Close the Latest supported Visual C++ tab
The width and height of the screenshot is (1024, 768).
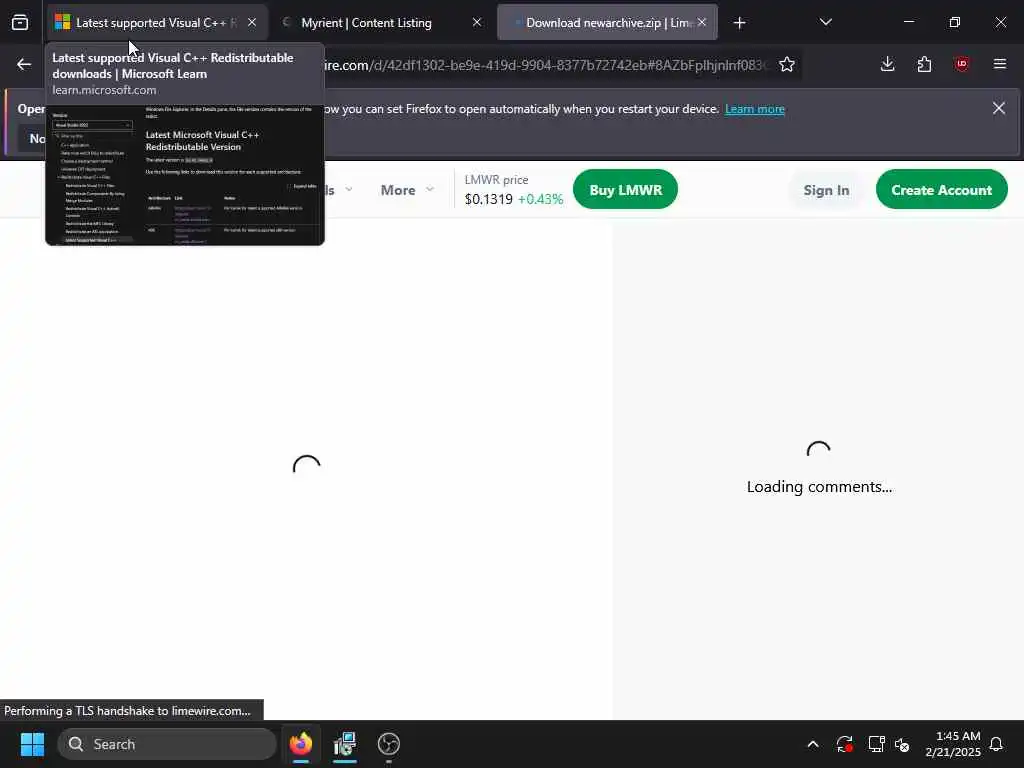[x=252, y=23]
